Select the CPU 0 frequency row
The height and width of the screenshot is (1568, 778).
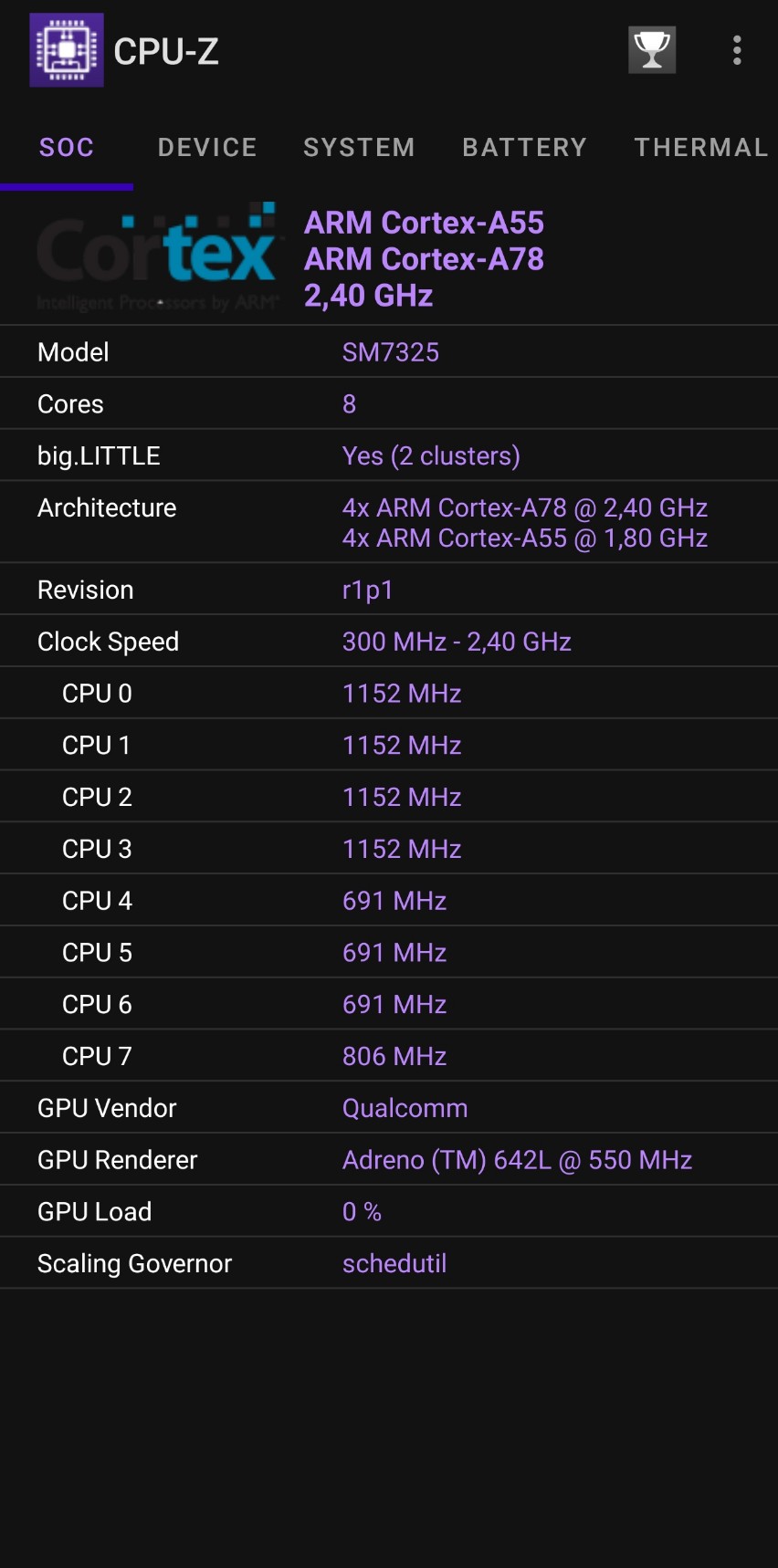pos(389,693)
